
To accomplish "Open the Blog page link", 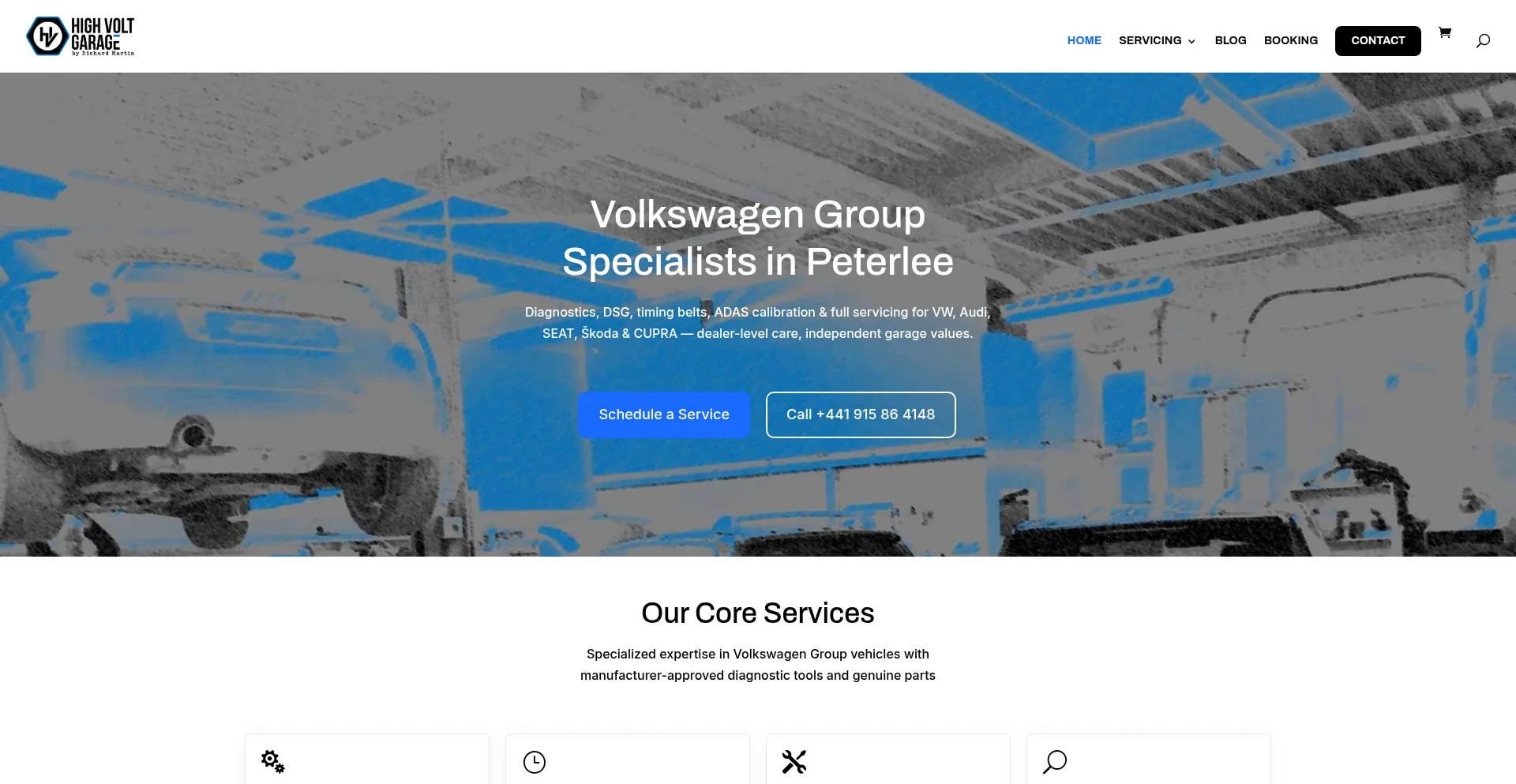I will point(1230,40).
